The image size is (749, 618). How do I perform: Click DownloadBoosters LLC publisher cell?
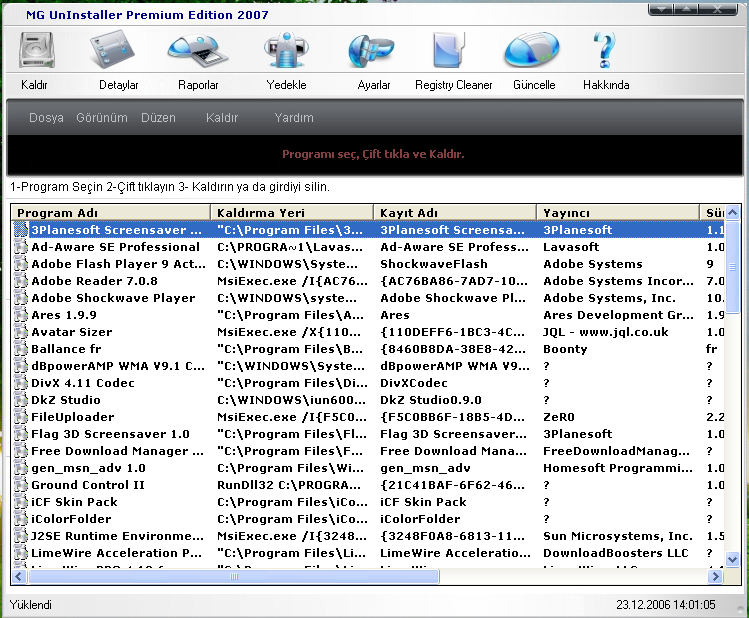pos(616,553)
